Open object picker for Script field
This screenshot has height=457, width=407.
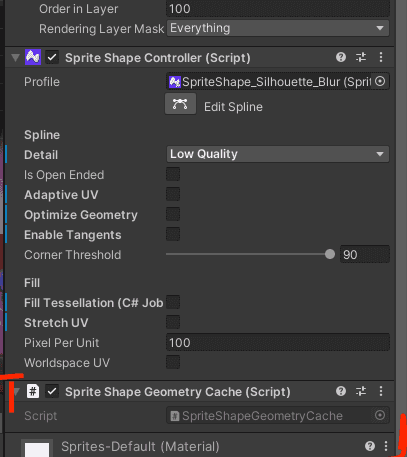380,415
